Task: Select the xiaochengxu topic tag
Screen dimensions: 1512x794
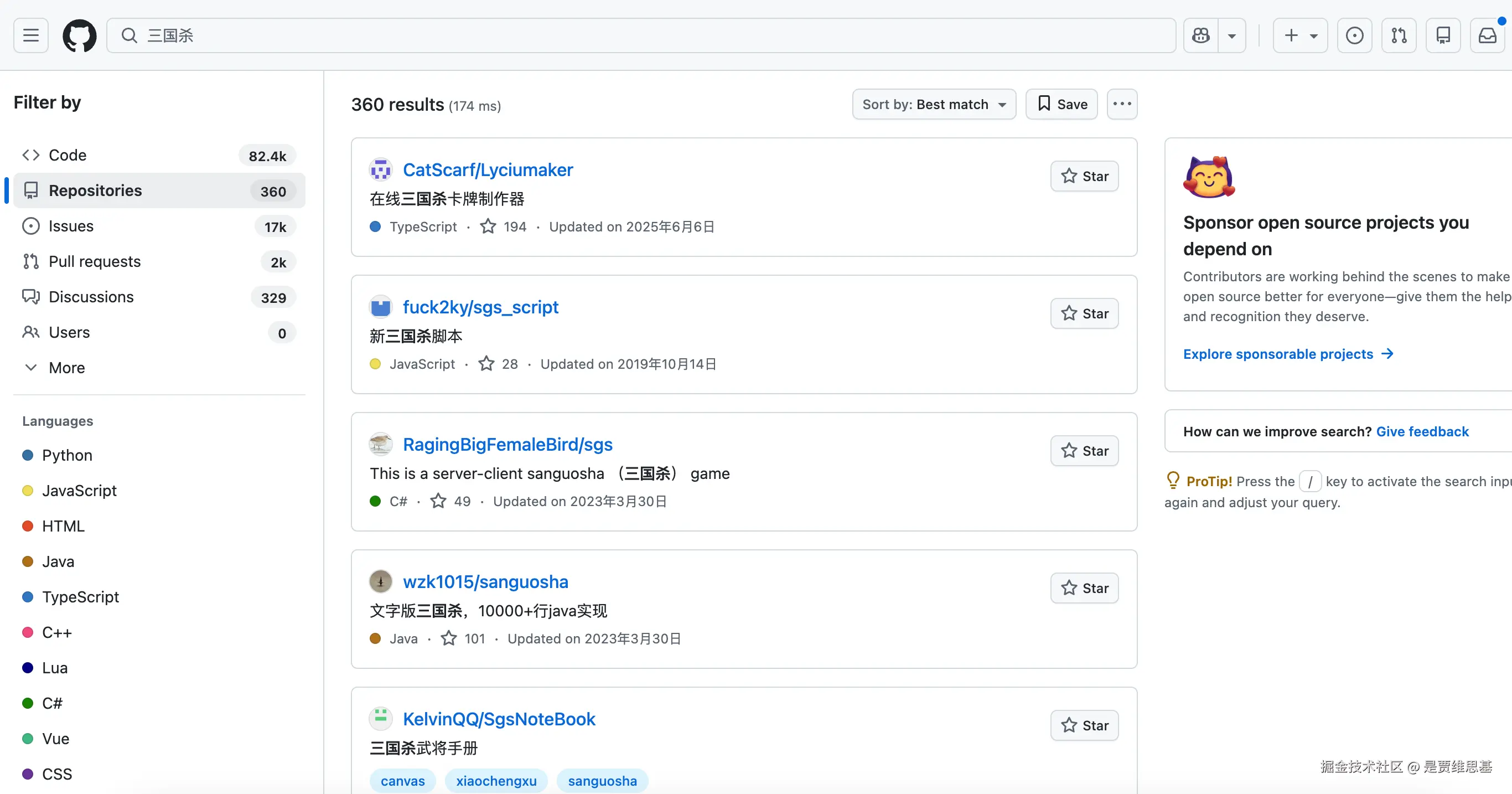Action: [x=496, y=781]
